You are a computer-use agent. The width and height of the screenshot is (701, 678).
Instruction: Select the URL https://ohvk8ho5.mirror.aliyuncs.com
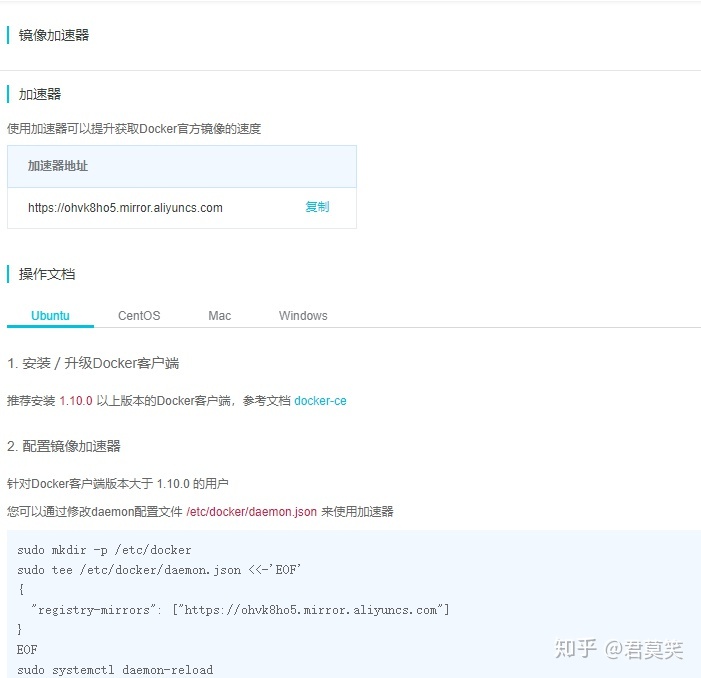(125, 208)
